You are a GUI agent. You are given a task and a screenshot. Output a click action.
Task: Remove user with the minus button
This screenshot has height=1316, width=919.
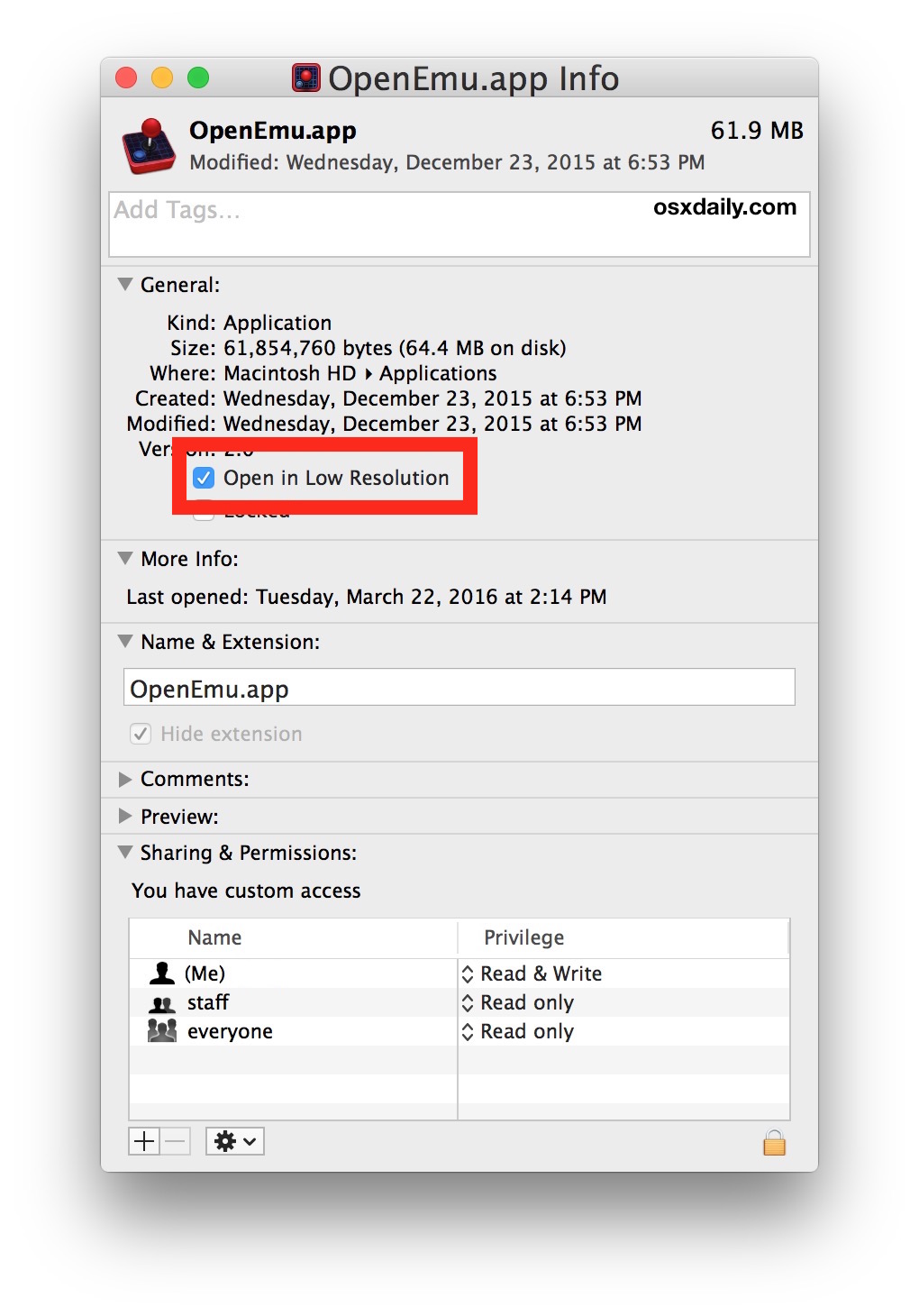click(176, 1141)
